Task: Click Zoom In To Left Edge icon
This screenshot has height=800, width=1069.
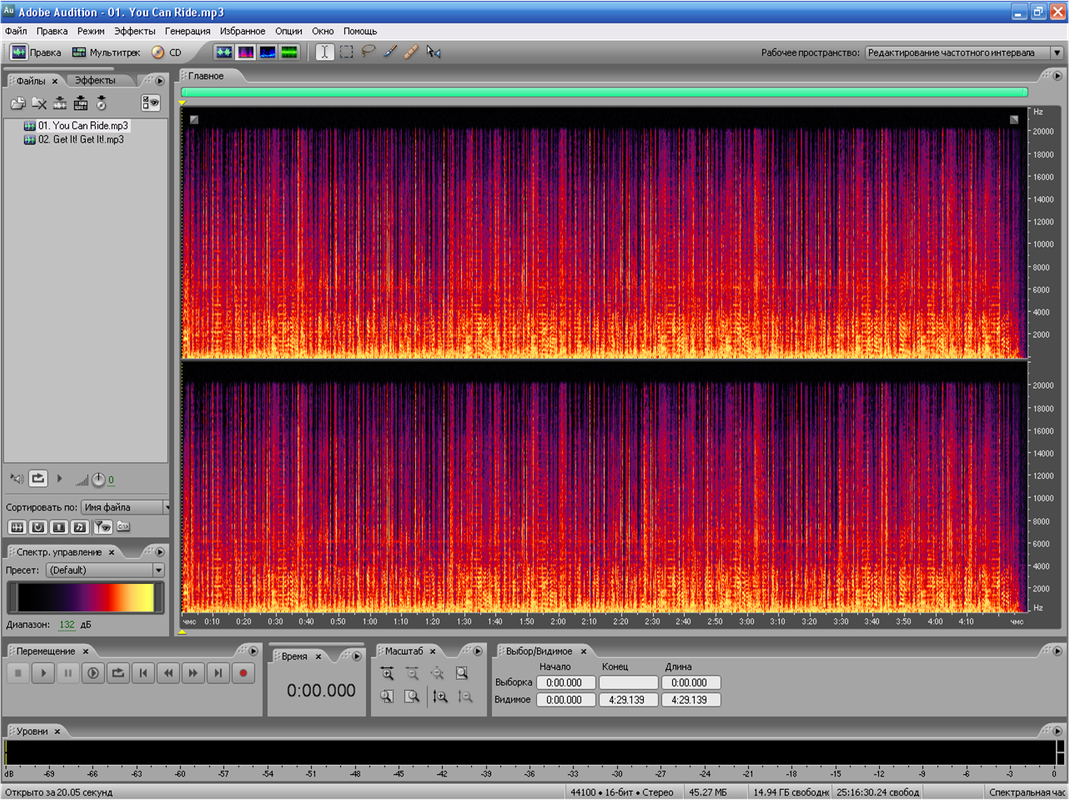Action: click(x=387, y=696)
